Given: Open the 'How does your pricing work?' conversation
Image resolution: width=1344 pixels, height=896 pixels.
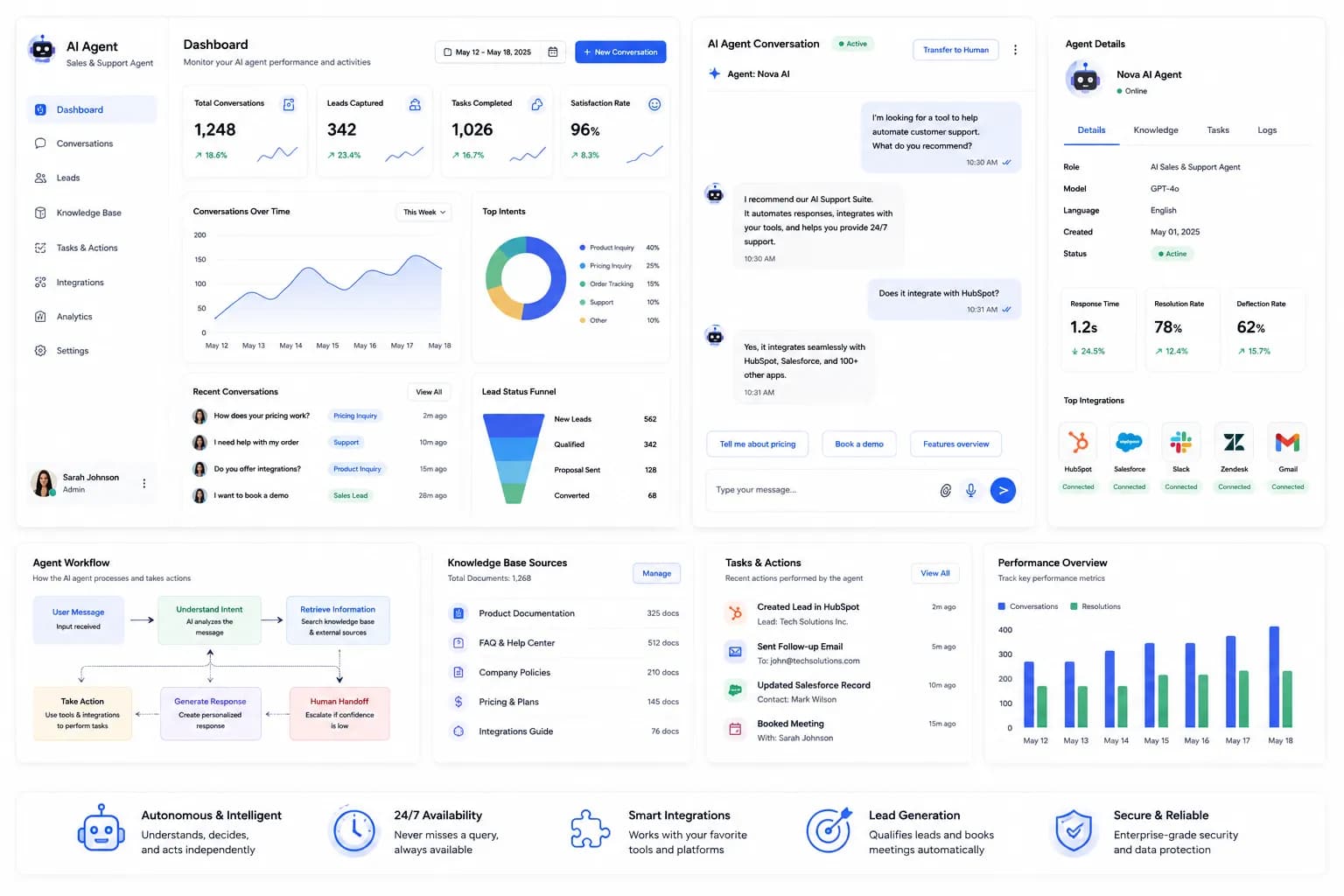Looking at the screenshot, I should (x=320, y=416).
